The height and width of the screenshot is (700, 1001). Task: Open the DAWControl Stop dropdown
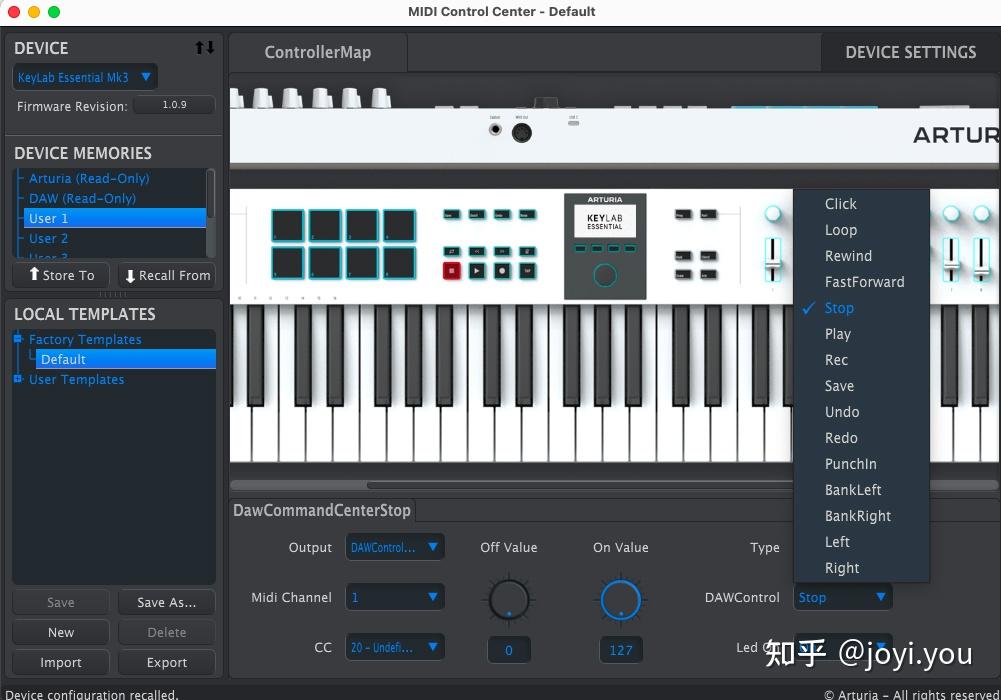click(842, 596)
